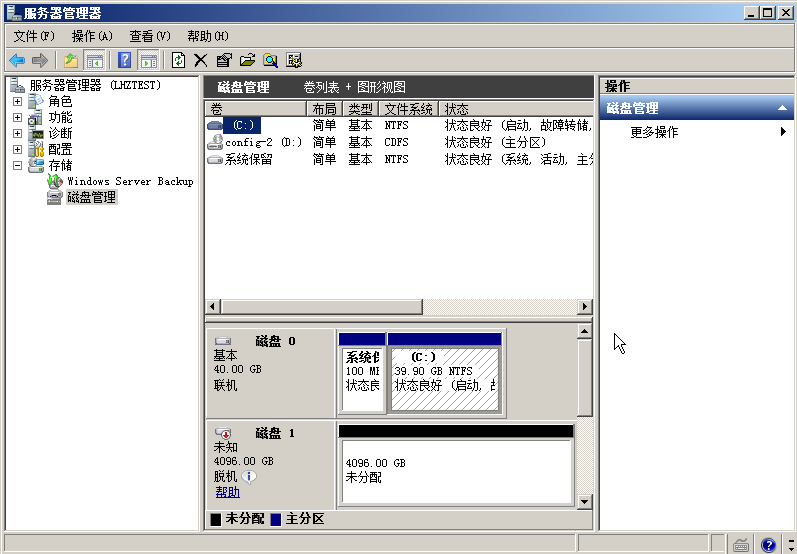
Task: Click the Refresh toolbar icon
Action: coord(178,60)
